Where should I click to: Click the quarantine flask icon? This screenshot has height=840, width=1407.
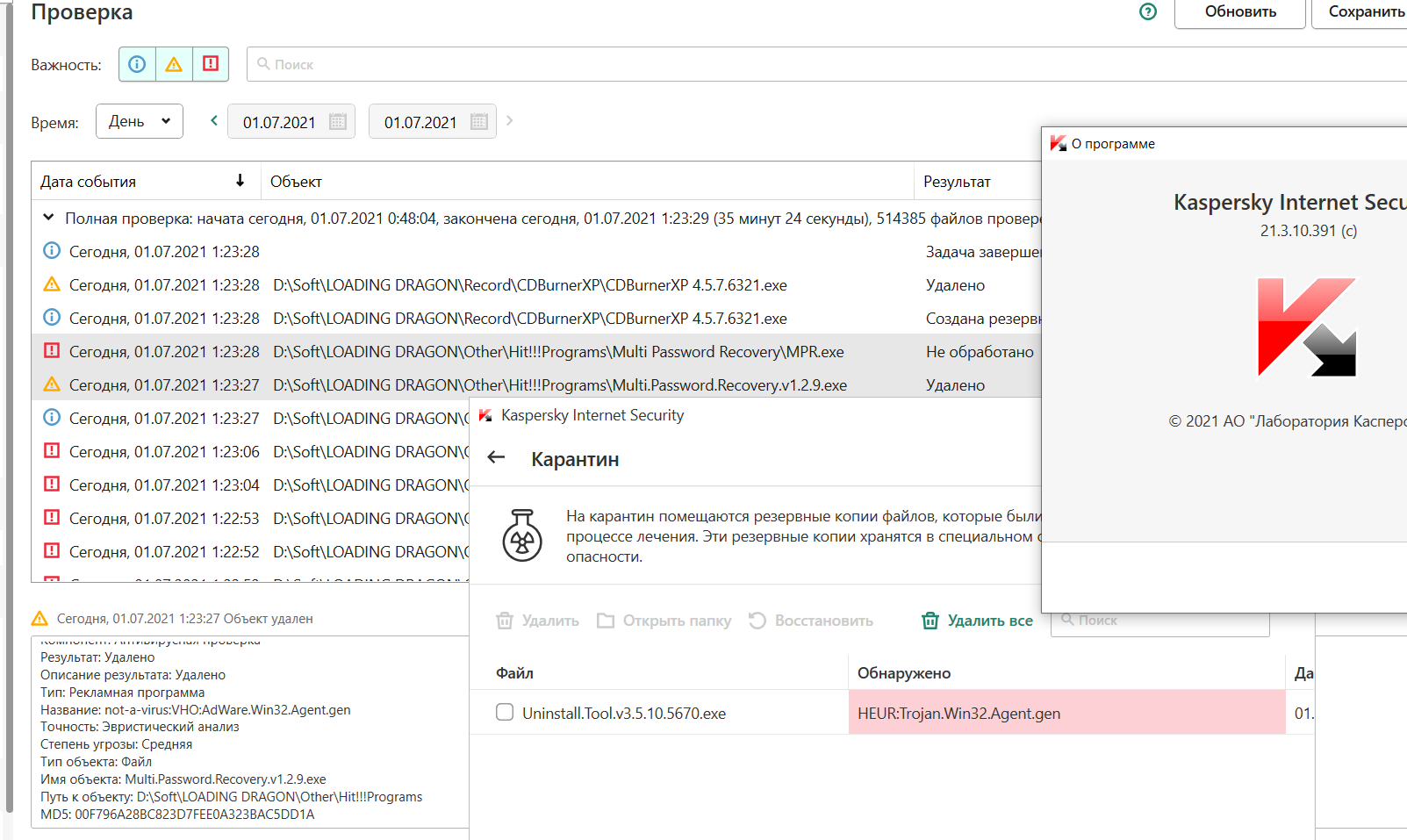522,535
